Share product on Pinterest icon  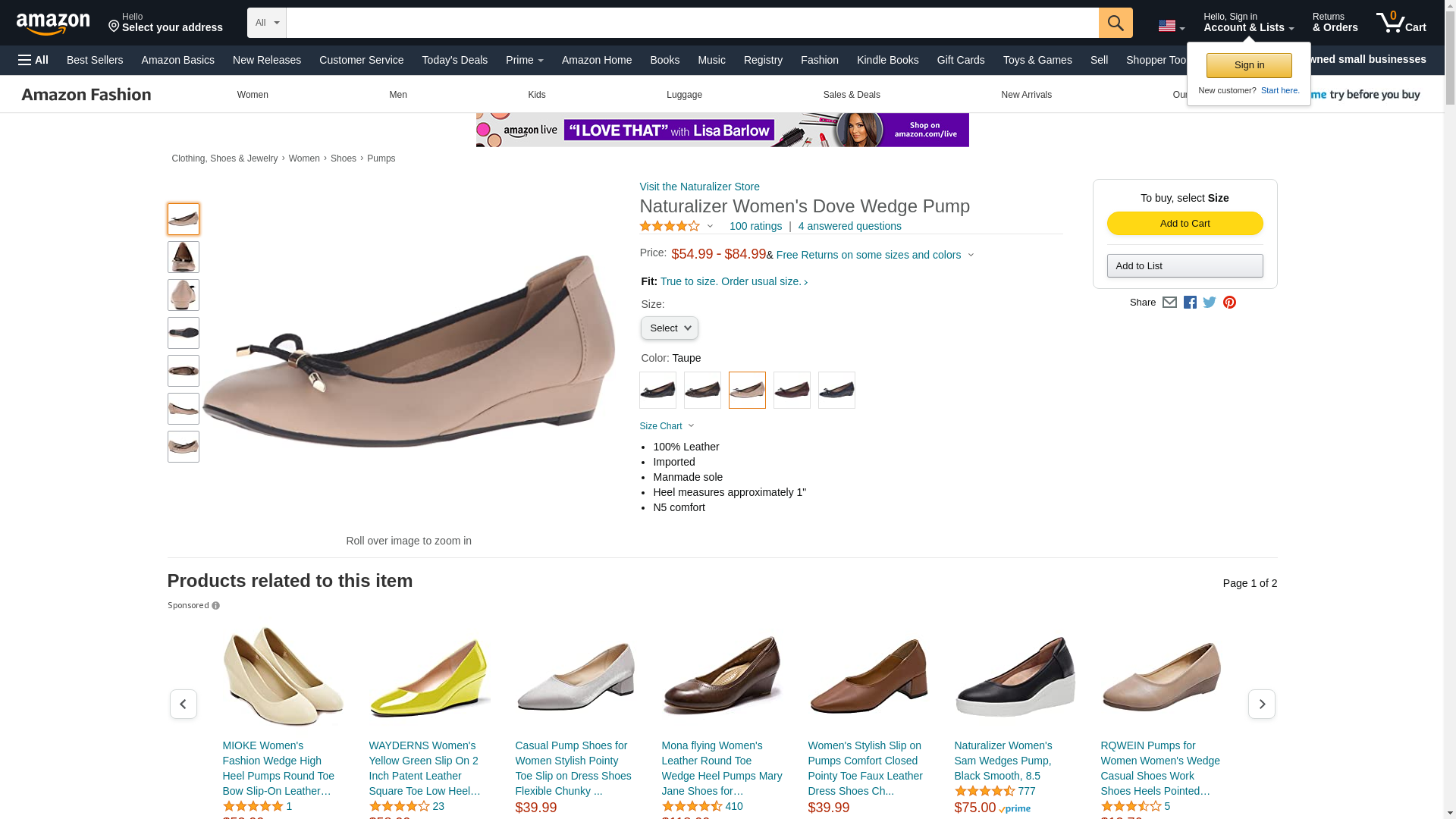click(1229, 303)
